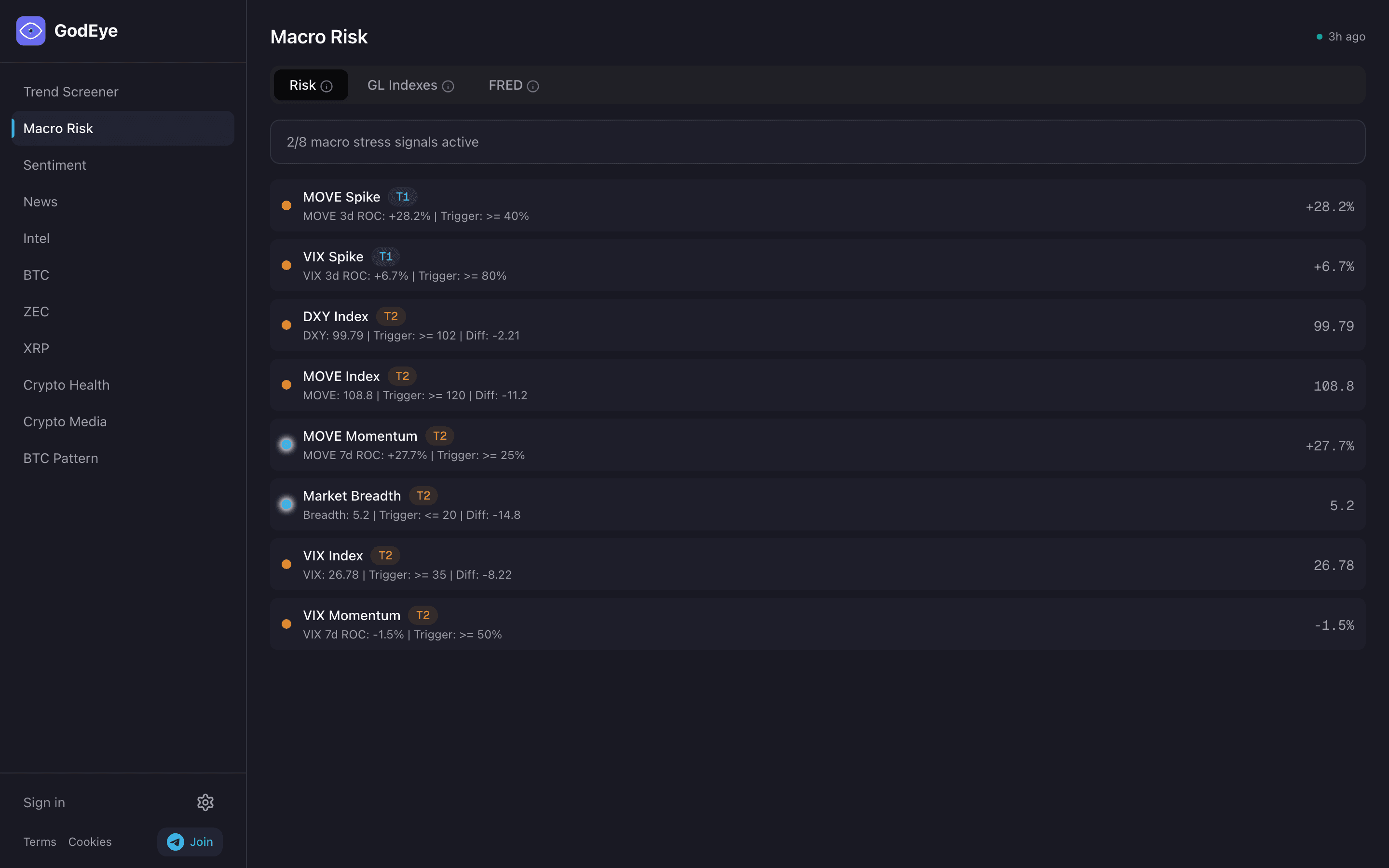Click the blue status dot for MOVE Momentum

point(286,445)
